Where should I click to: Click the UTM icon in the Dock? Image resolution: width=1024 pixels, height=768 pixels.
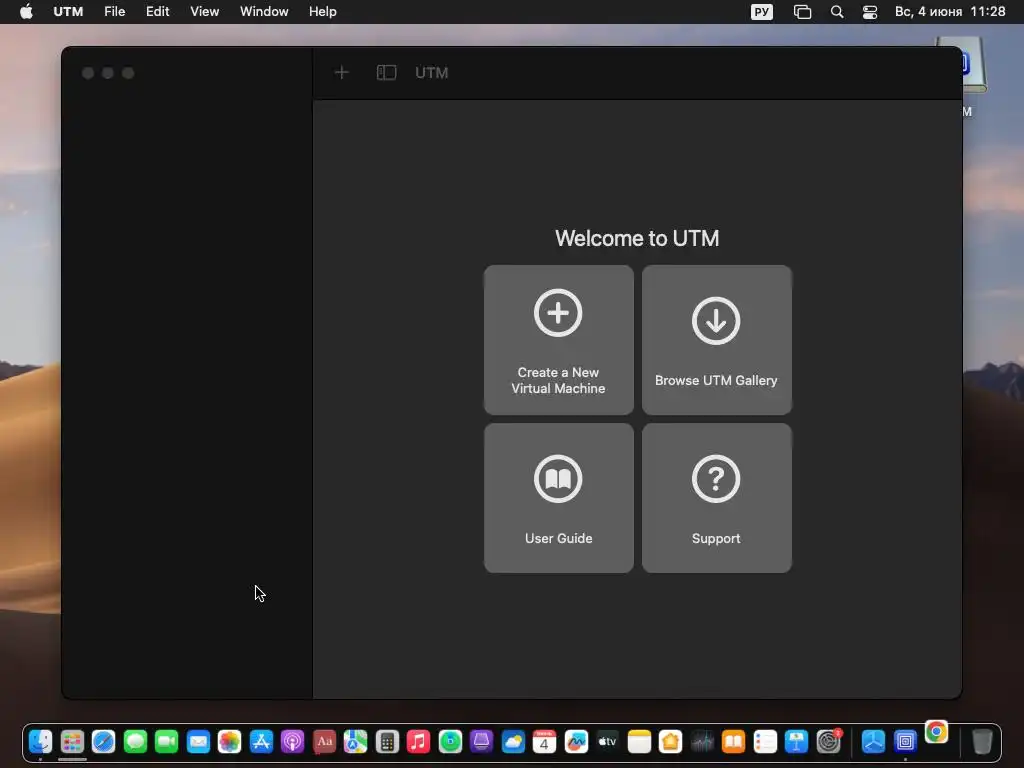[905, 742]
